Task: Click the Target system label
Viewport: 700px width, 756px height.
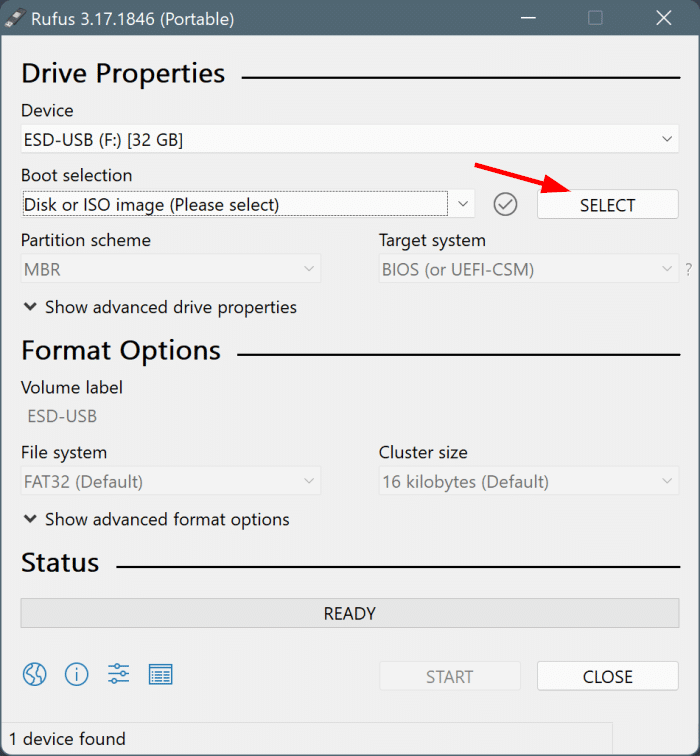Action: point(432,241)
